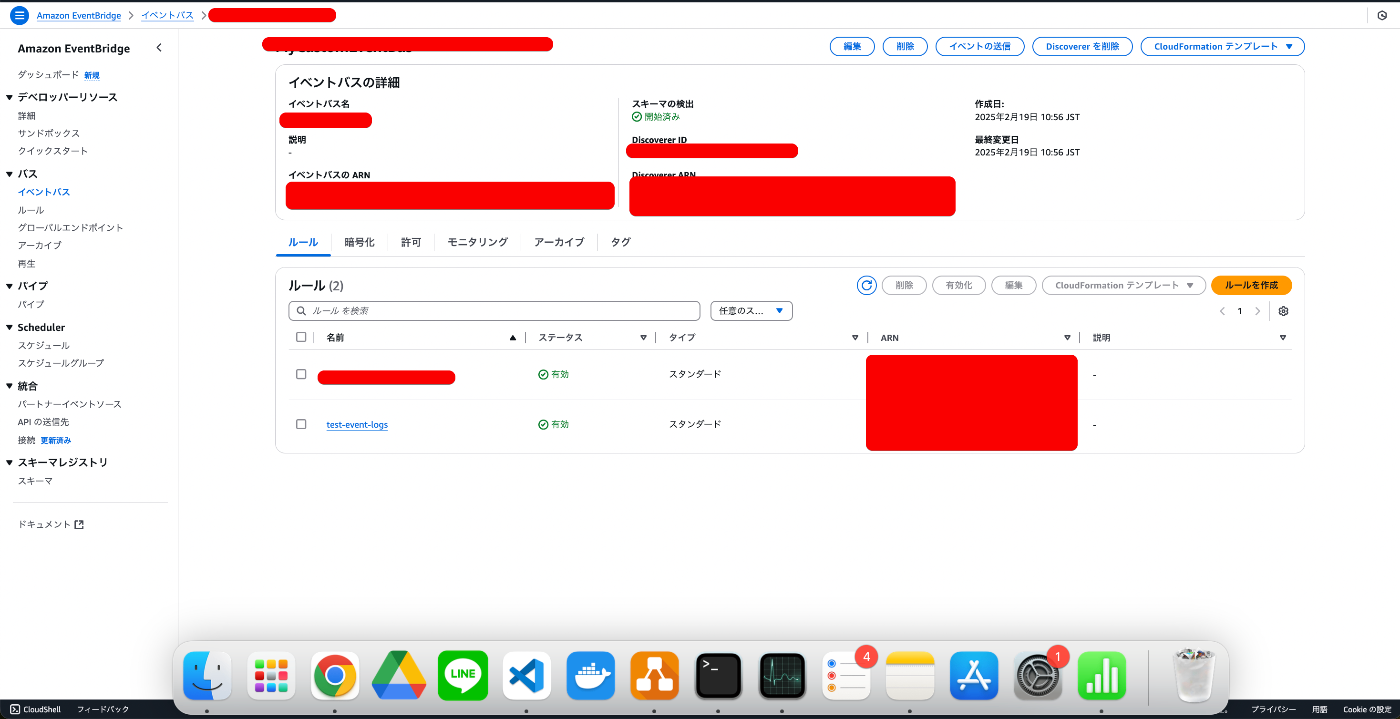Switch to the 暗号化 tab

pos(359,242)
